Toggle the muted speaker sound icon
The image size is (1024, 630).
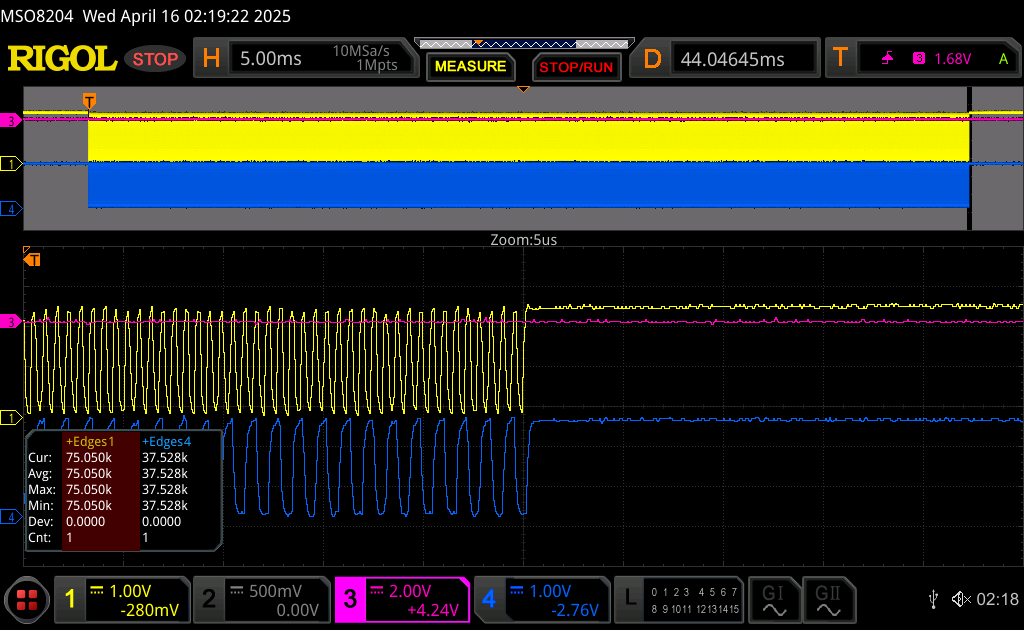point(960,599)
